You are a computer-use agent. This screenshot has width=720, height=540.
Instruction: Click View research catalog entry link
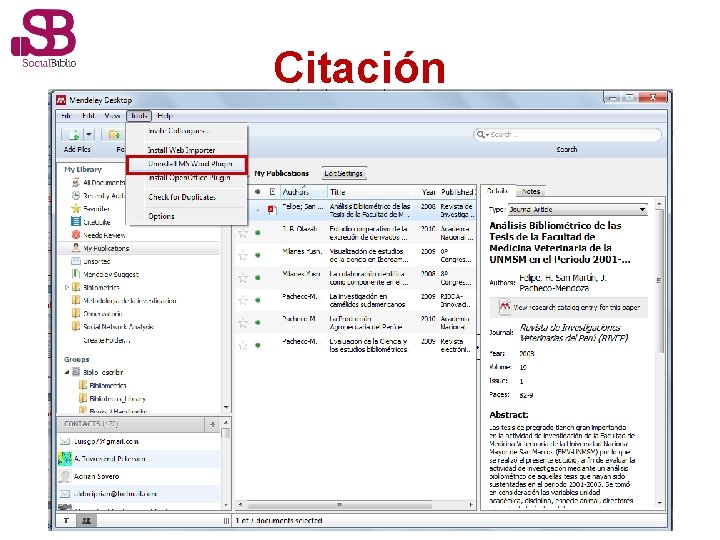(x=569, y=307)
